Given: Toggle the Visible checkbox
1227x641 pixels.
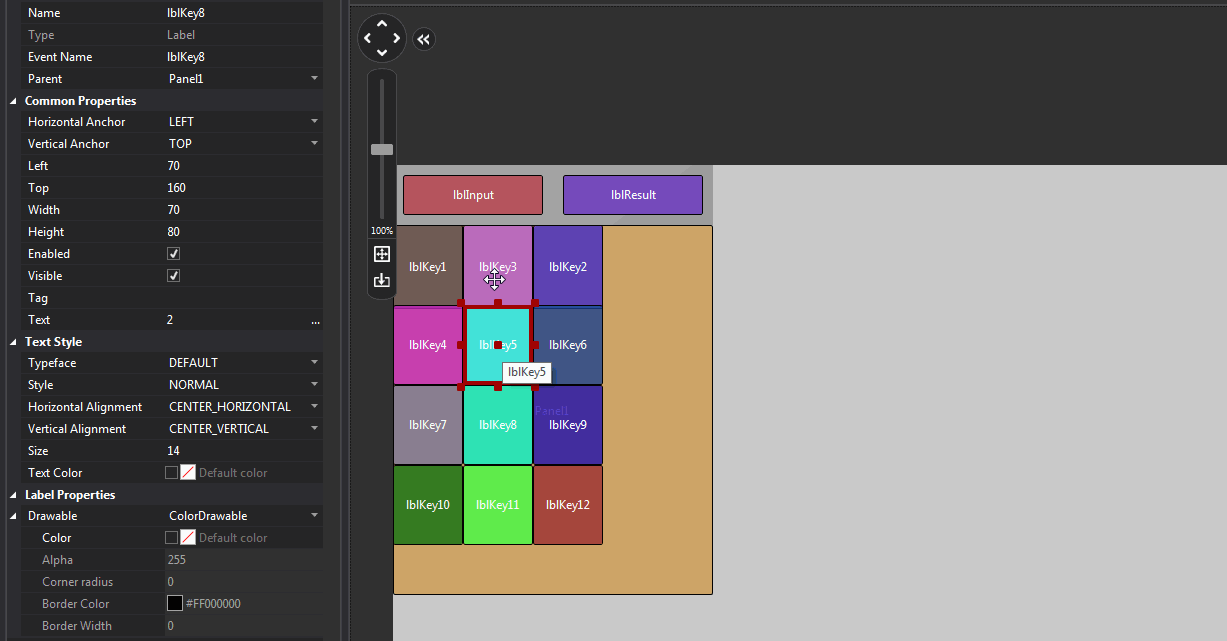Looking at the screenshot, I should (173, 276).
